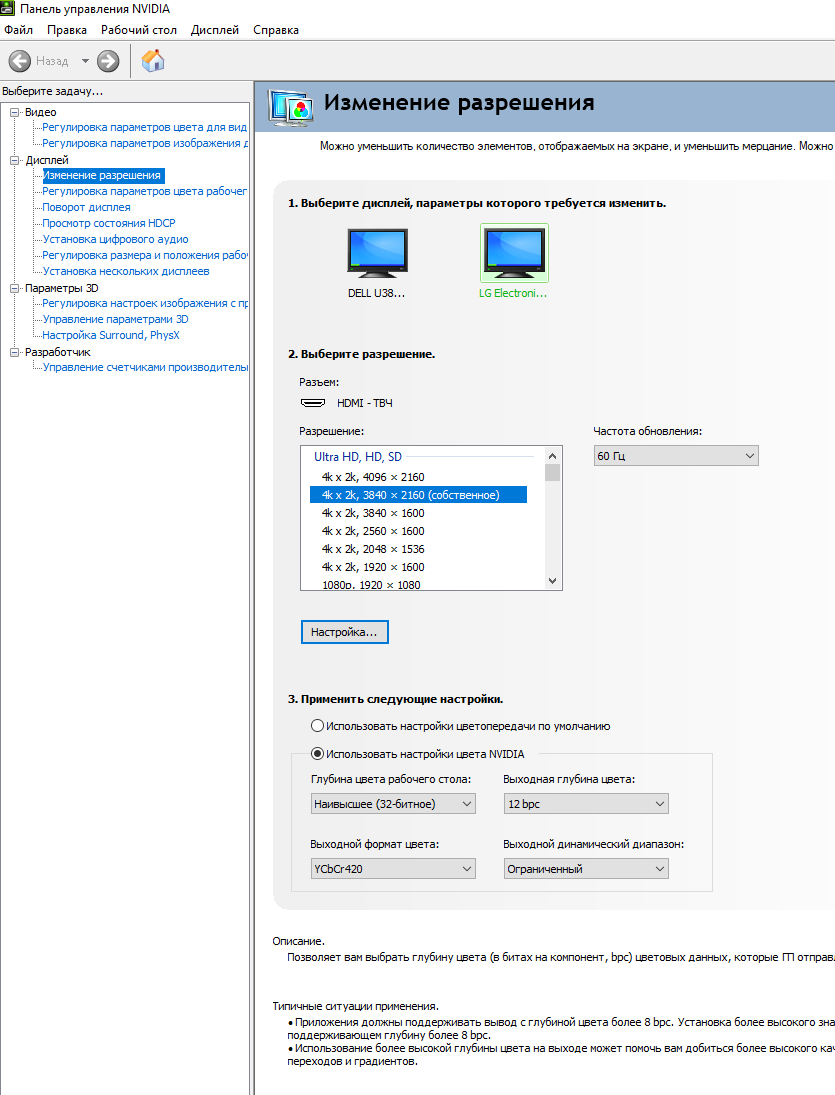Click the NVIDIA Control Panel title icon
This screenshot has height=1095, width=835.
[9, 9]
